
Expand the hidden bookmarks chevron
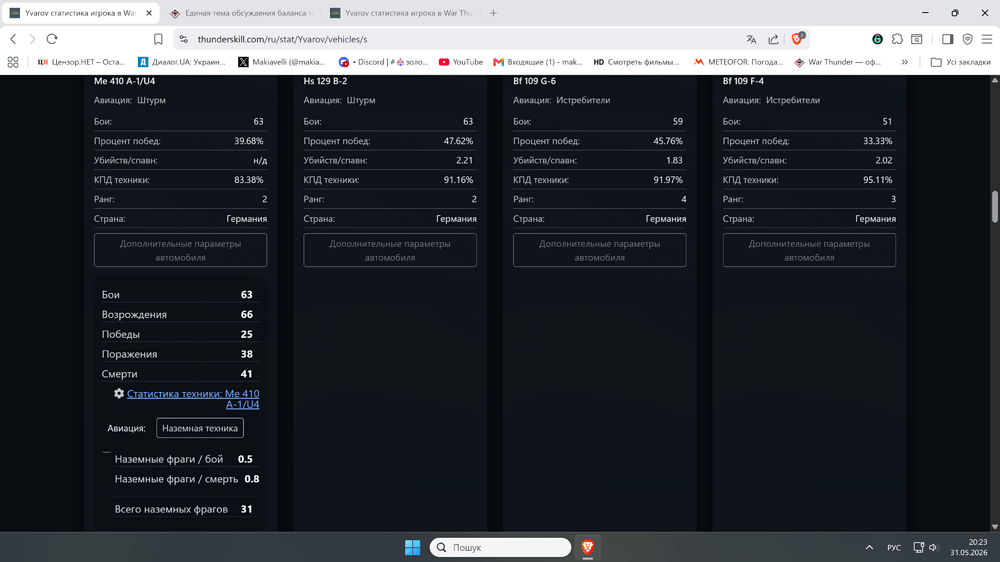(x=904, y=62)
